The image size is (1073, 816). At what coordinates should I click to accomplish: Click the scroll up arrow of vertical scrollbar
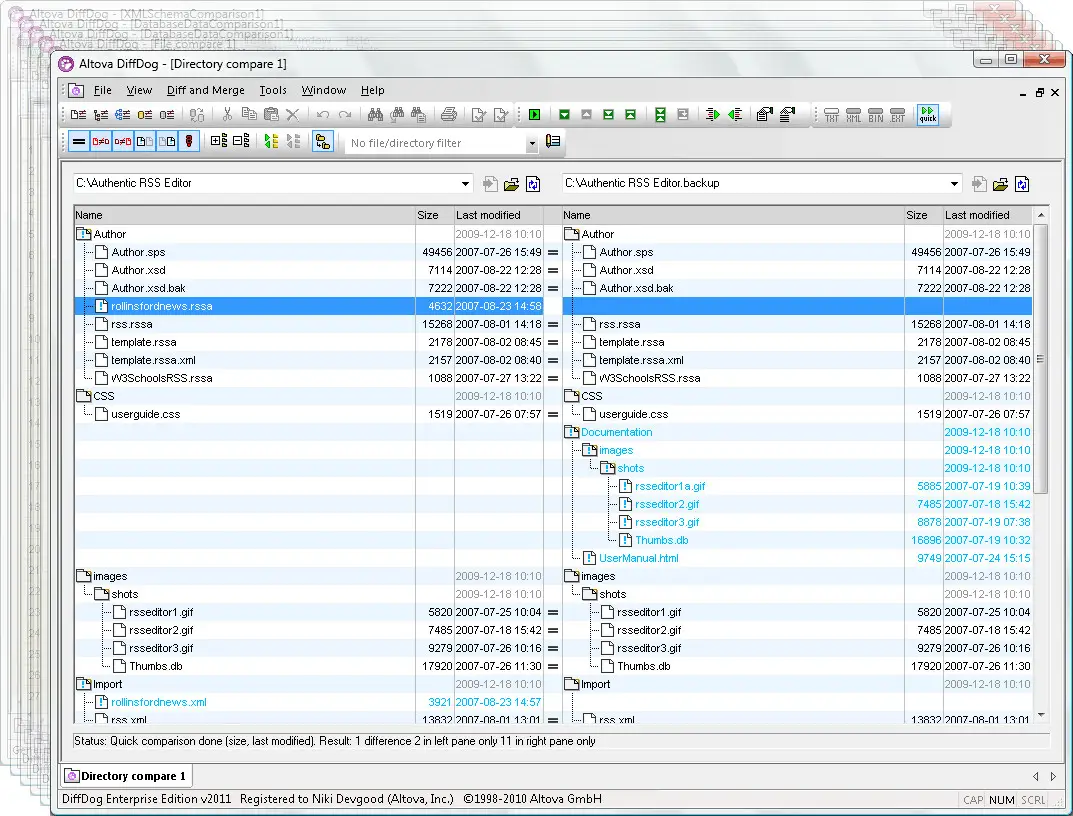click(1041, 215)
